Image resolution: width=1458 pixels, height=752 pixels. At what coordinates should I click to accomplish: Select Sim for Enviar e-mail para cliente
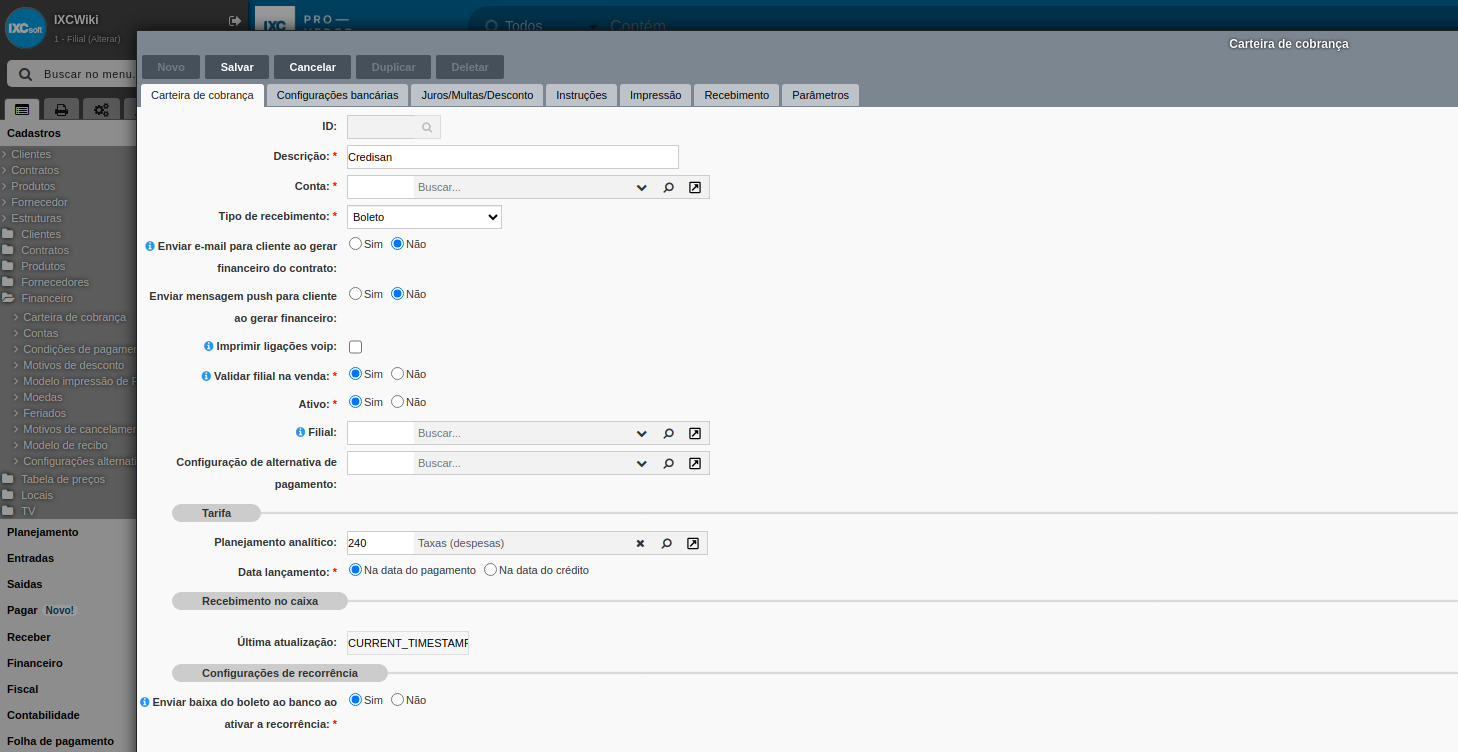point(355,243)
